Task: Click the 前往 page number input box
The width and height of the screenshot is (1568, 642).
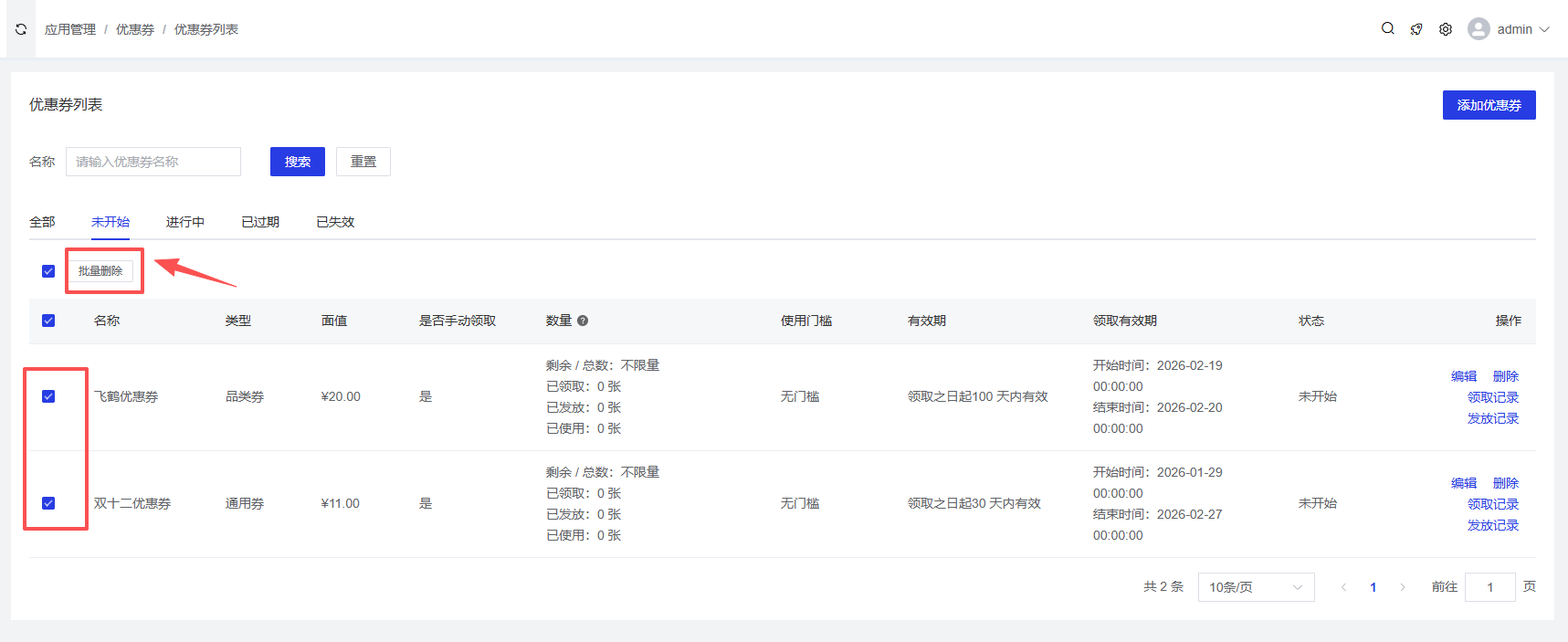Action: 1489,587
